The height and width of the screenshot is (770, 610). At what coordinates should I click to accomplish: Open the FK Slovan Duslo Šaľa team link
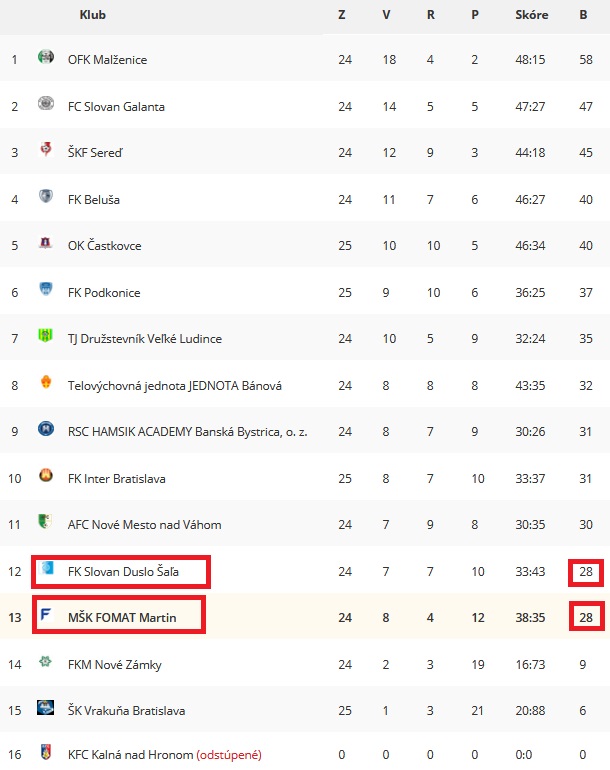123,572
